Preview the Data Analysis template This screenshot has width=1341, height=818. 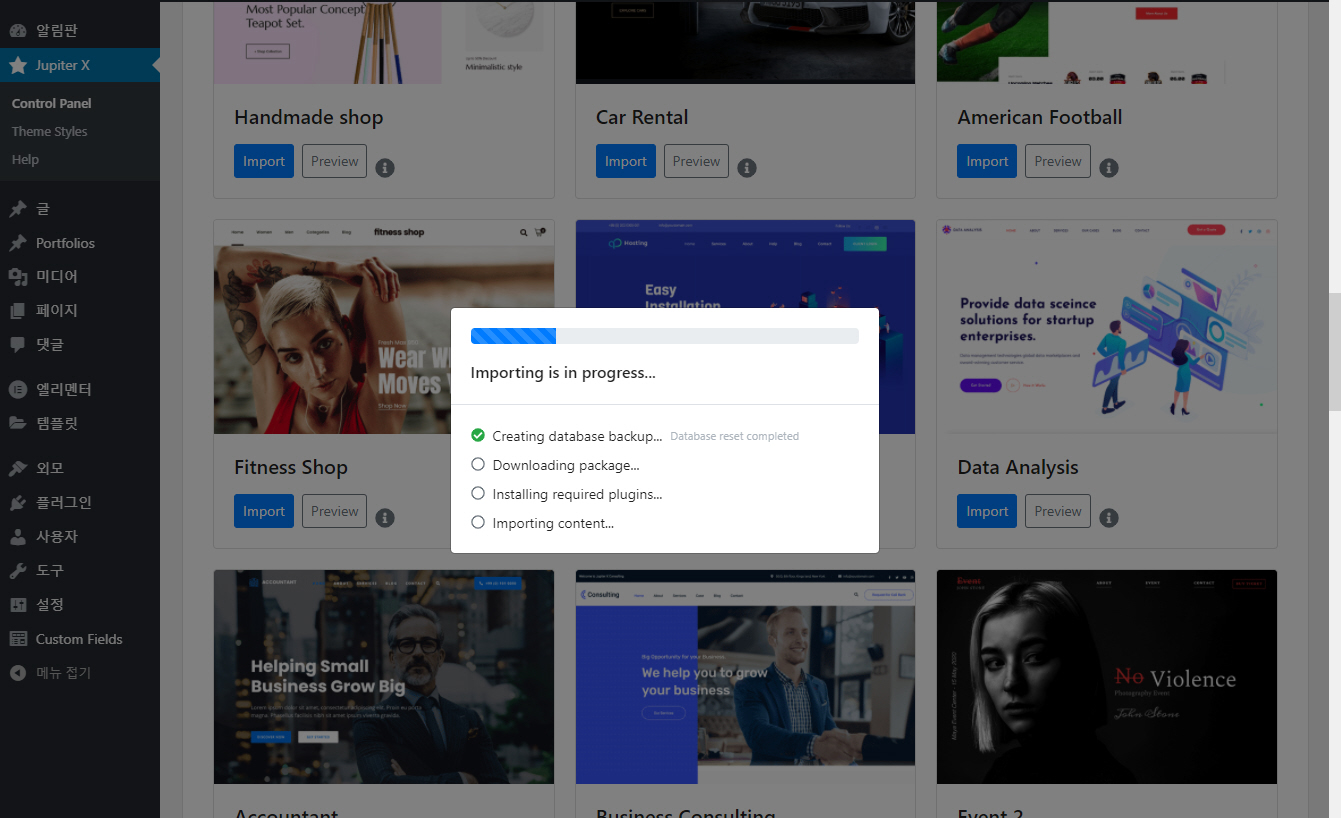(1058, 511)
